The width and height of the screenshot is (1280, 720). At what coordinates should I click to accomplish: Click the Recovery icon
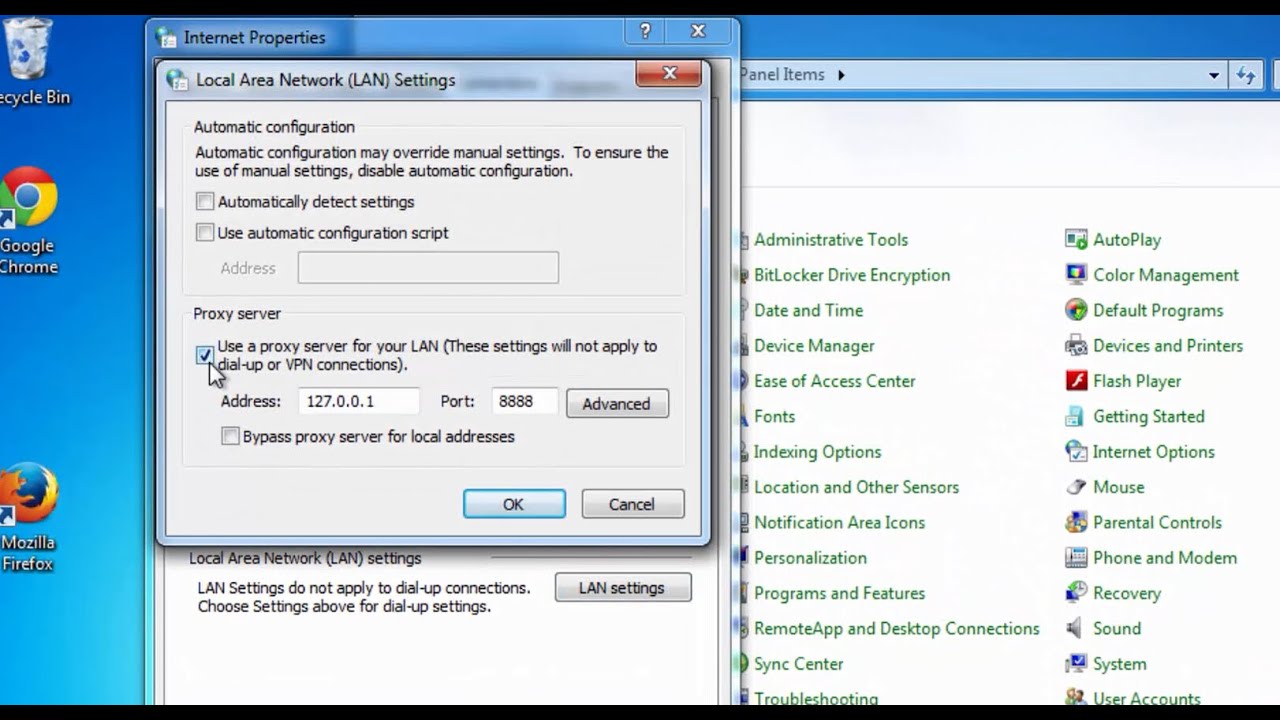click(x=1076, y=593)
